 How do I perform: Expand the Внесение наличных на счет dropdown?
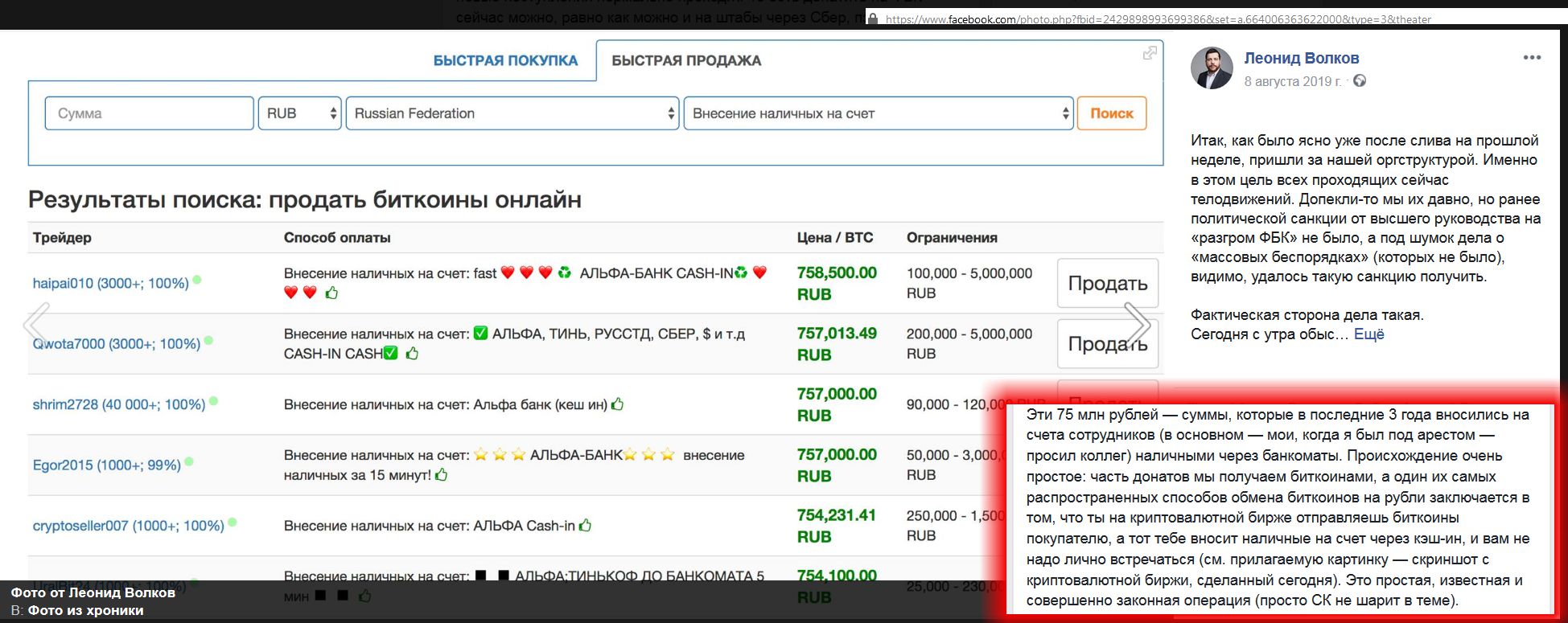(879, 113)
